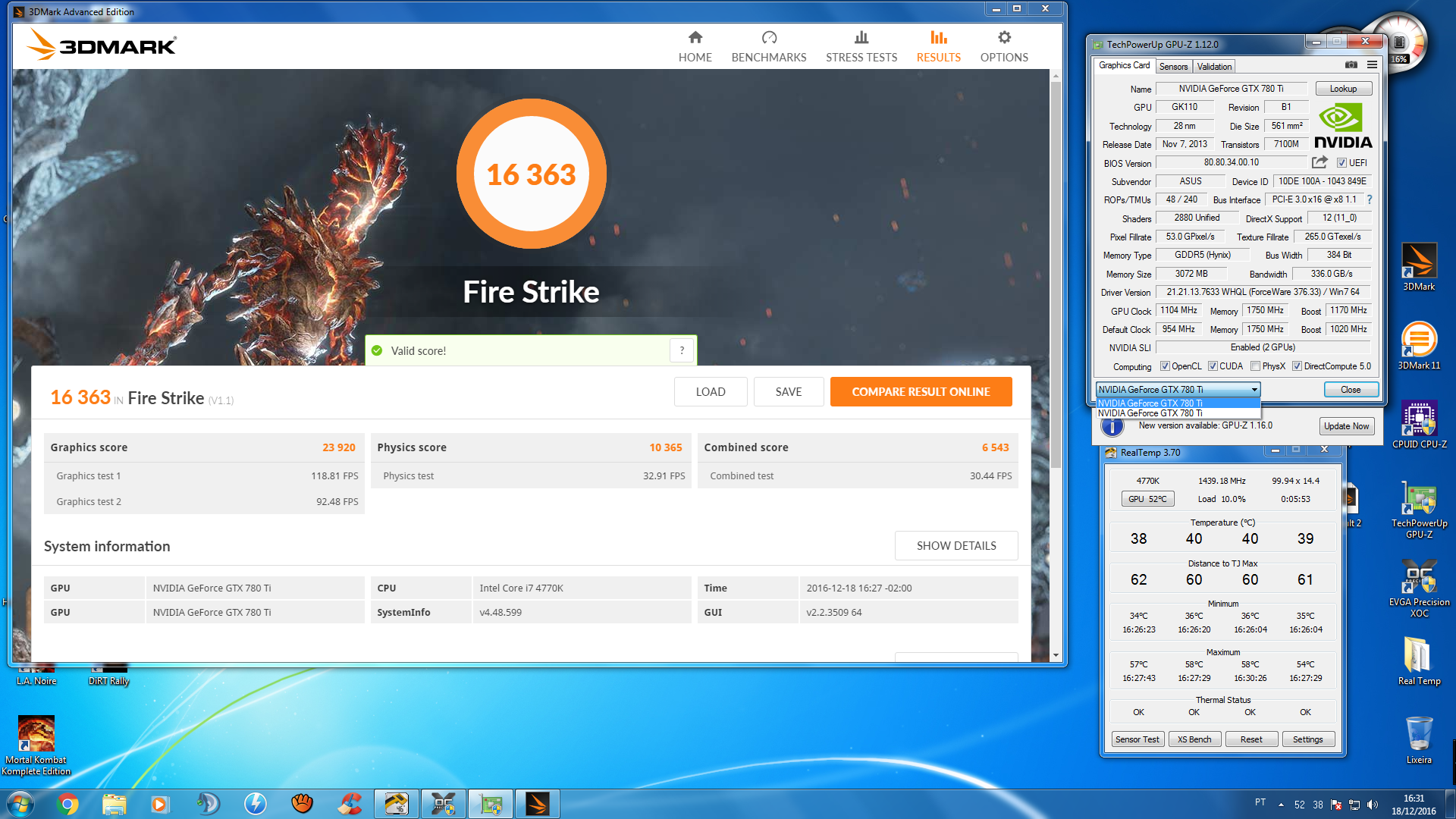Click COMPARE RESULT ONLINE

[x=921, y=392]
